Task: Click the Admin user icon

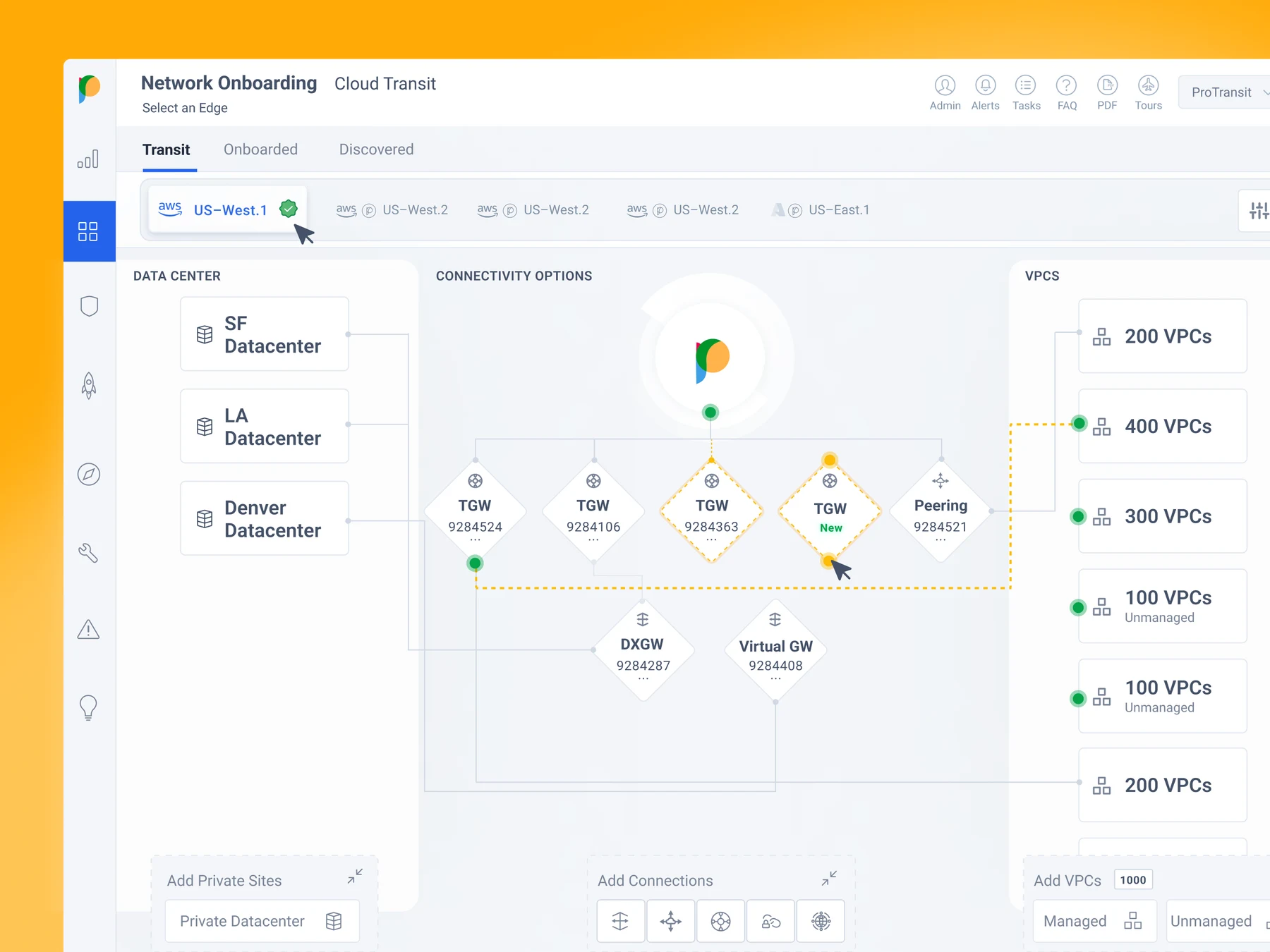Action: (945, 85)
